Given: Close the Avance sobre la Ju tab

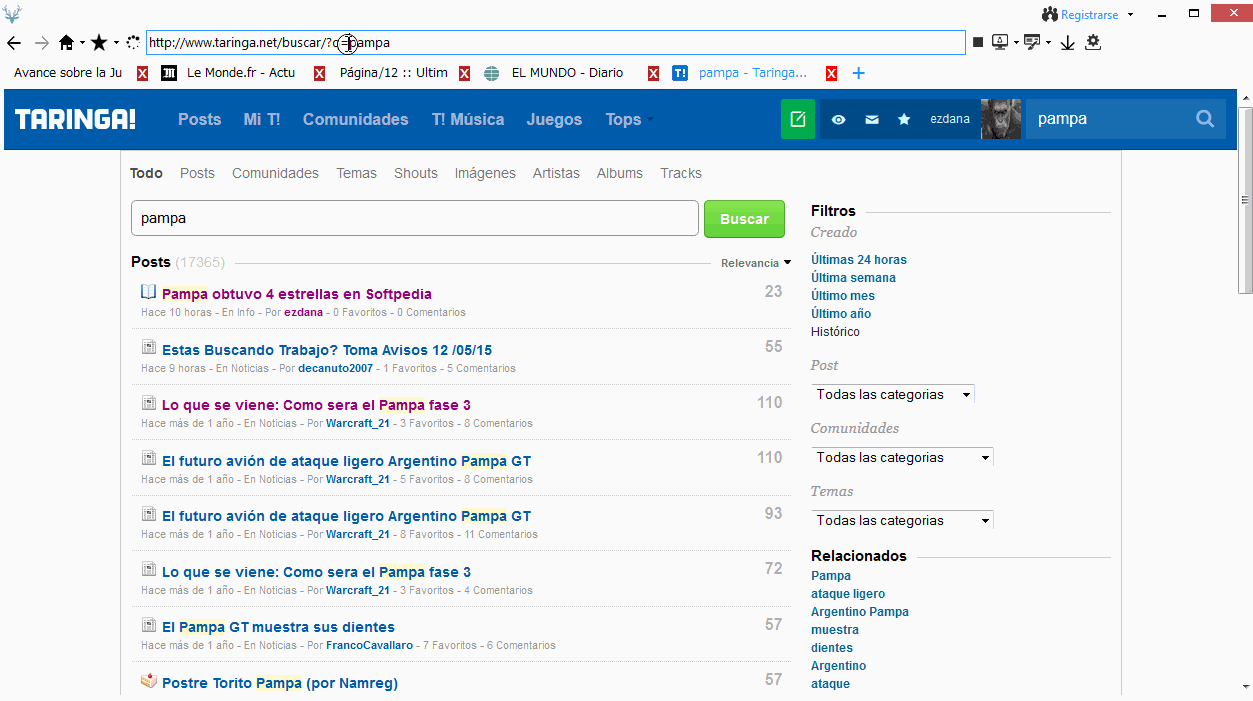Looking at the screenshot, I should tap(143, 73).
